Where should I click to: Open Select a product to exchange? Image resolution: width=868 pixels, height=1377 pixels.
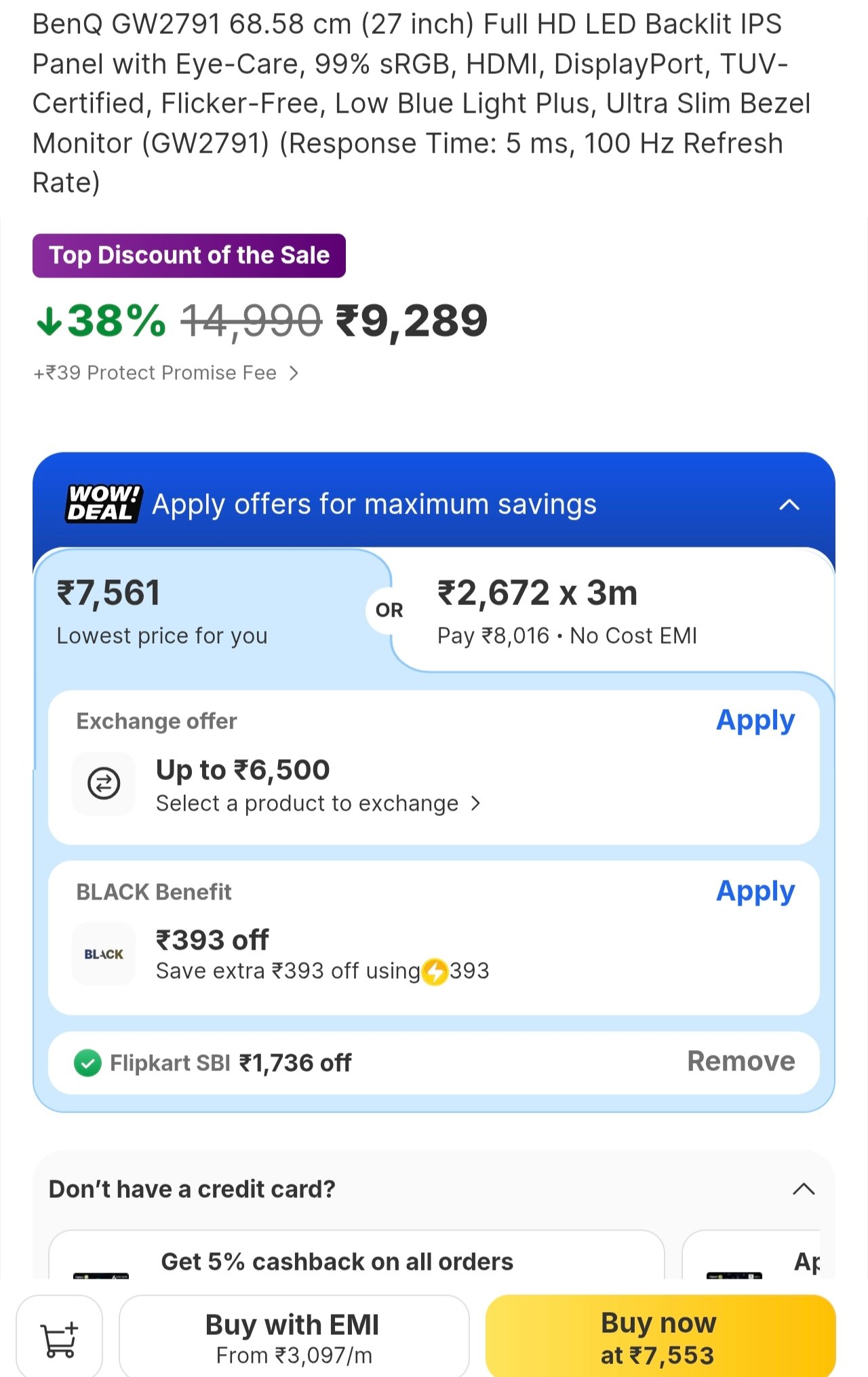[318, 804]
